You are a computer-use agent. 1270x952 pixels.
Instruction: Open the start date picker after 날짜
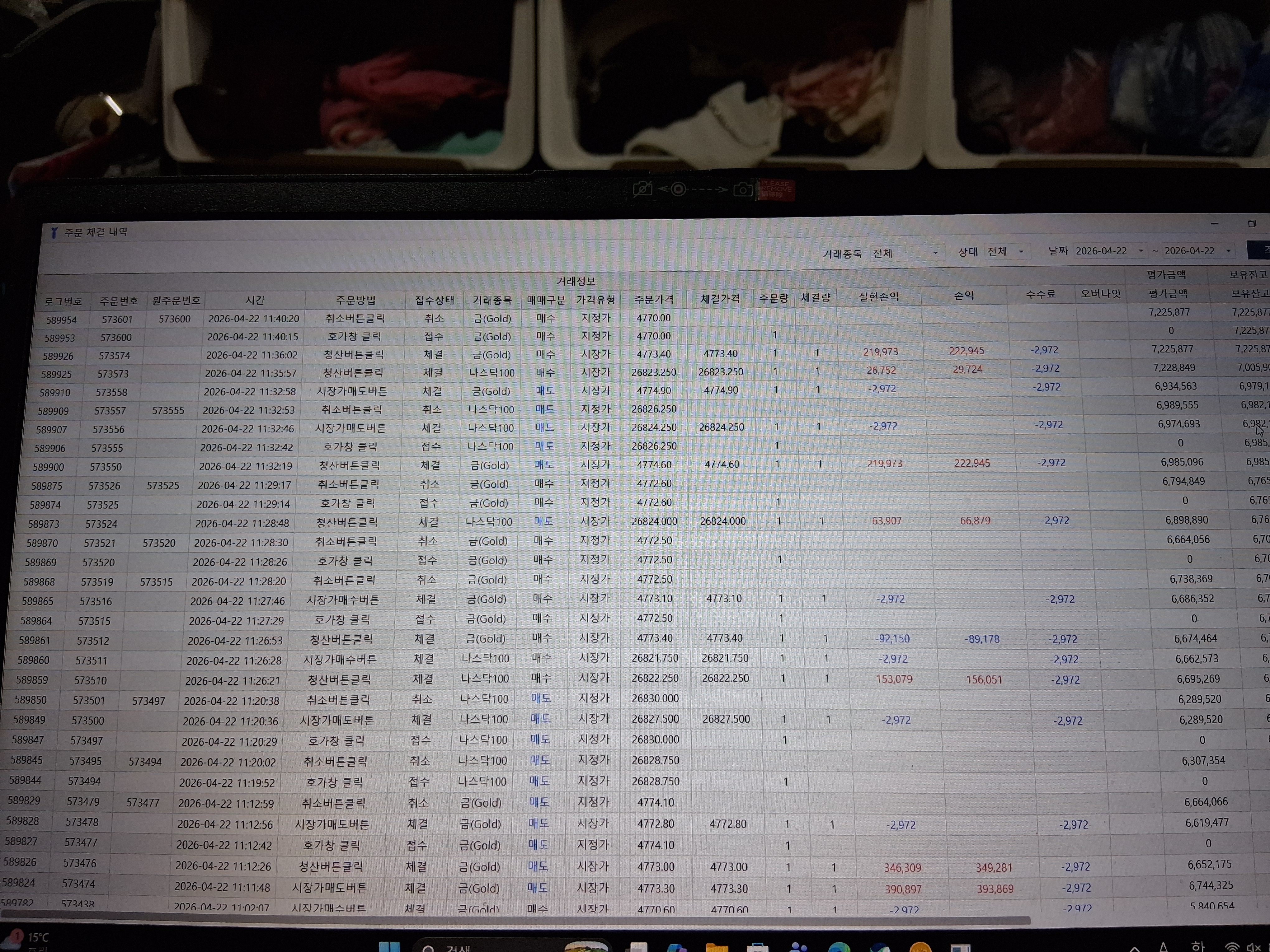pyautogui.click(x=1109, y=251)
